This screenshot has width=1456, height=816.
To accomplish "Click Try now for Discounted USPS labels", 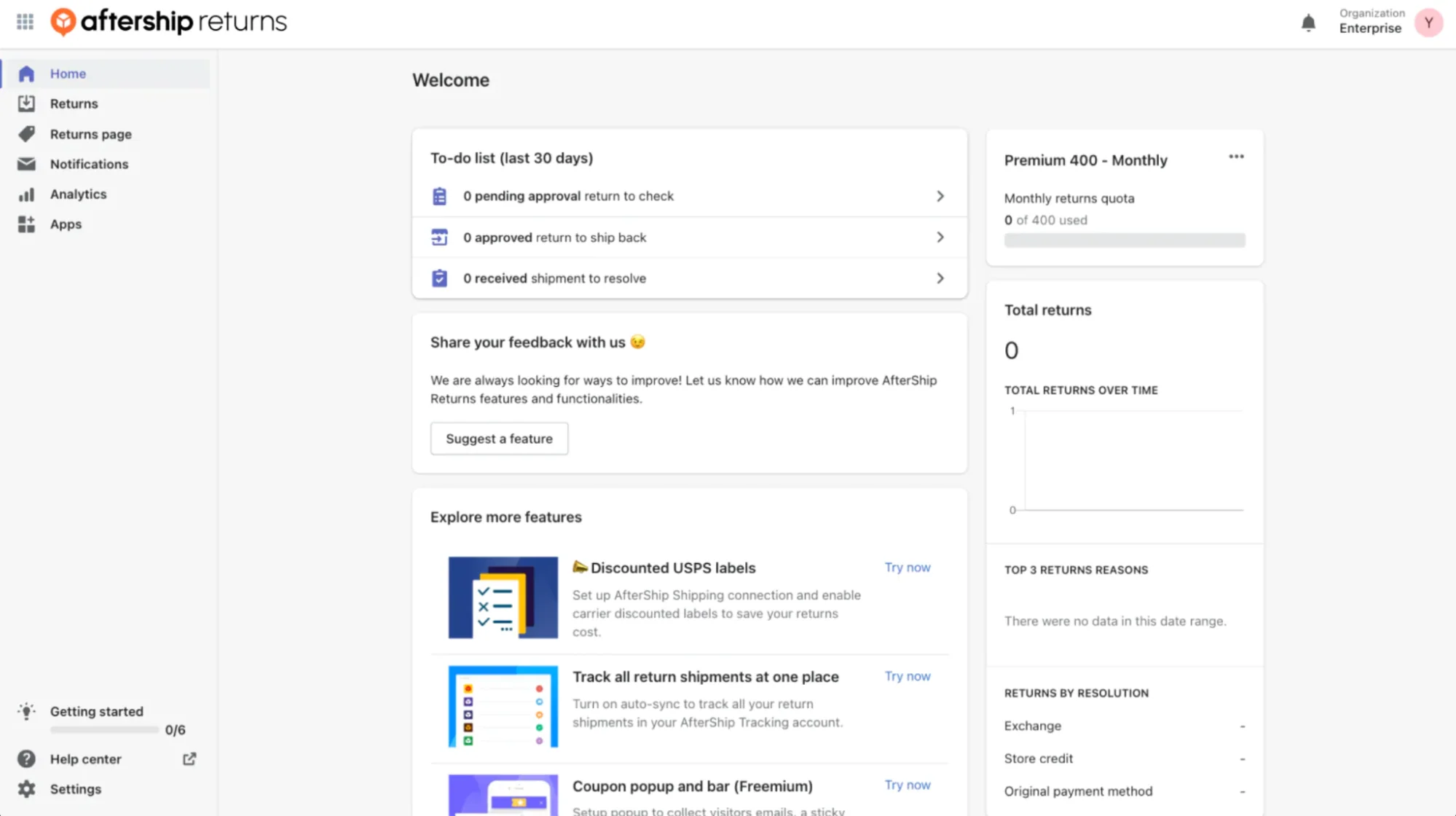I will [907, 568].
